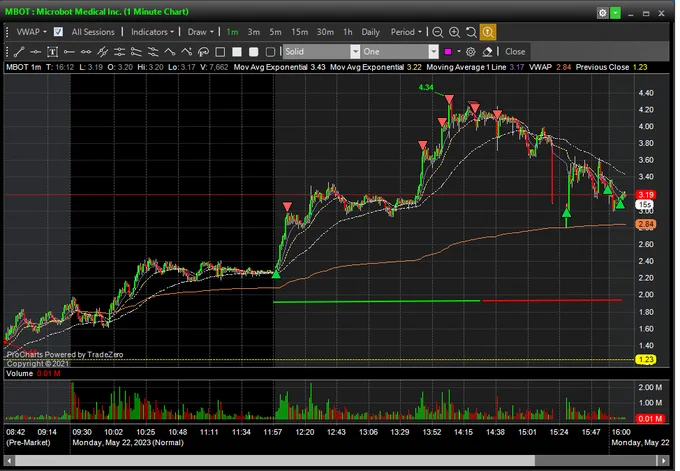Click the Moving Average 1 Line legend label
Viewport: 680px width, 471px height.
coord(466,67)
